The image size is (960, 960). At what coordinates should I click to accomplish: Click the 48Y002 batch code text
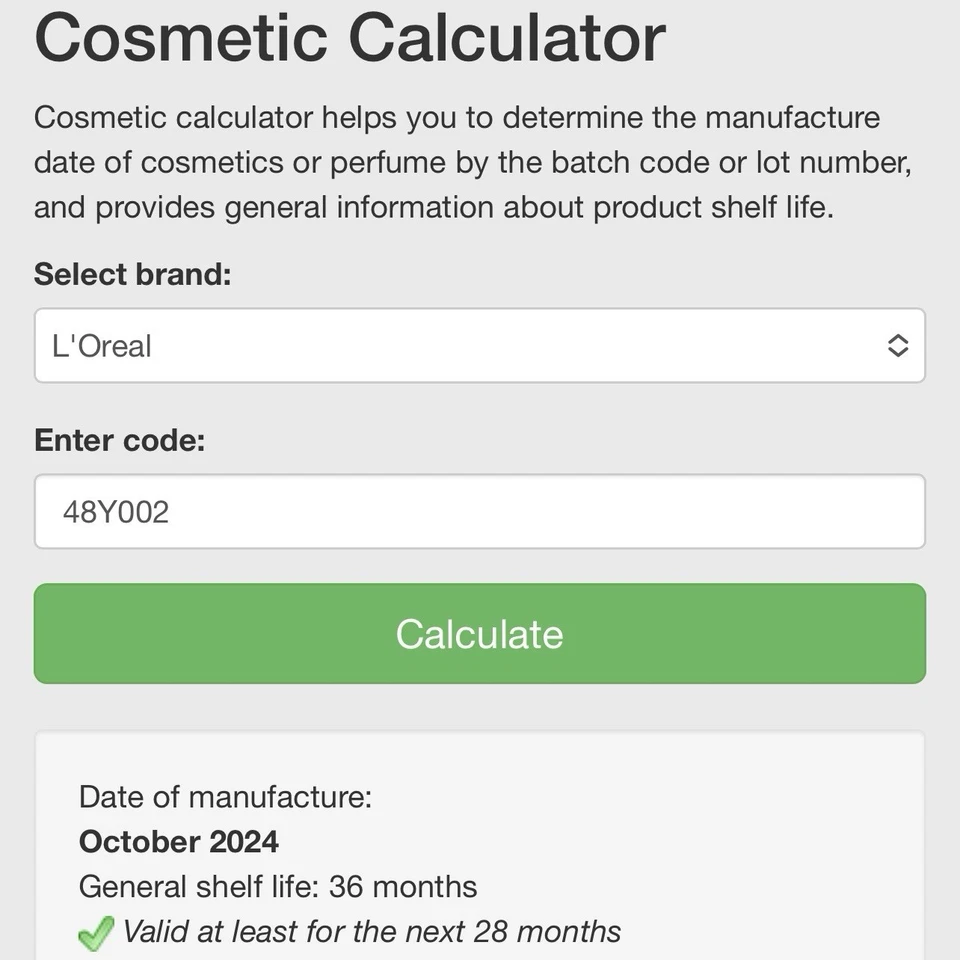116,512
